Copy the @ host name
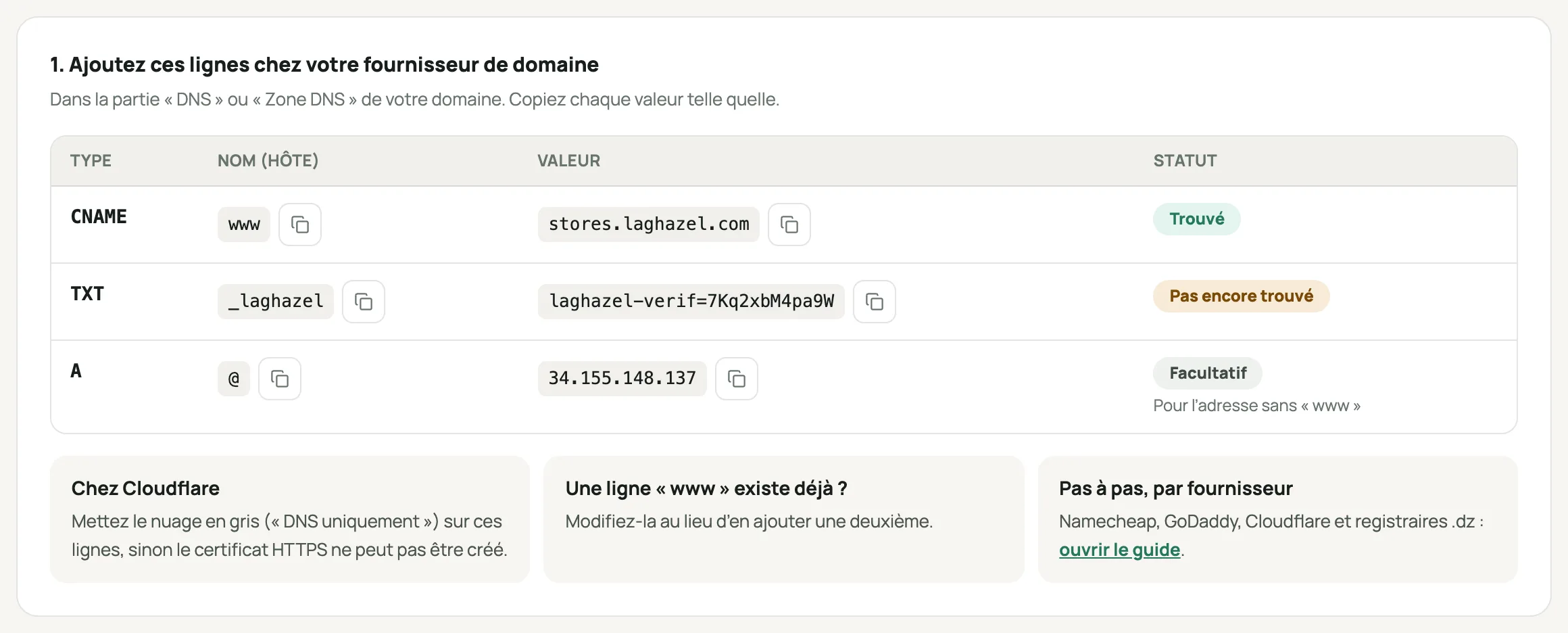 tap(280, 379)
